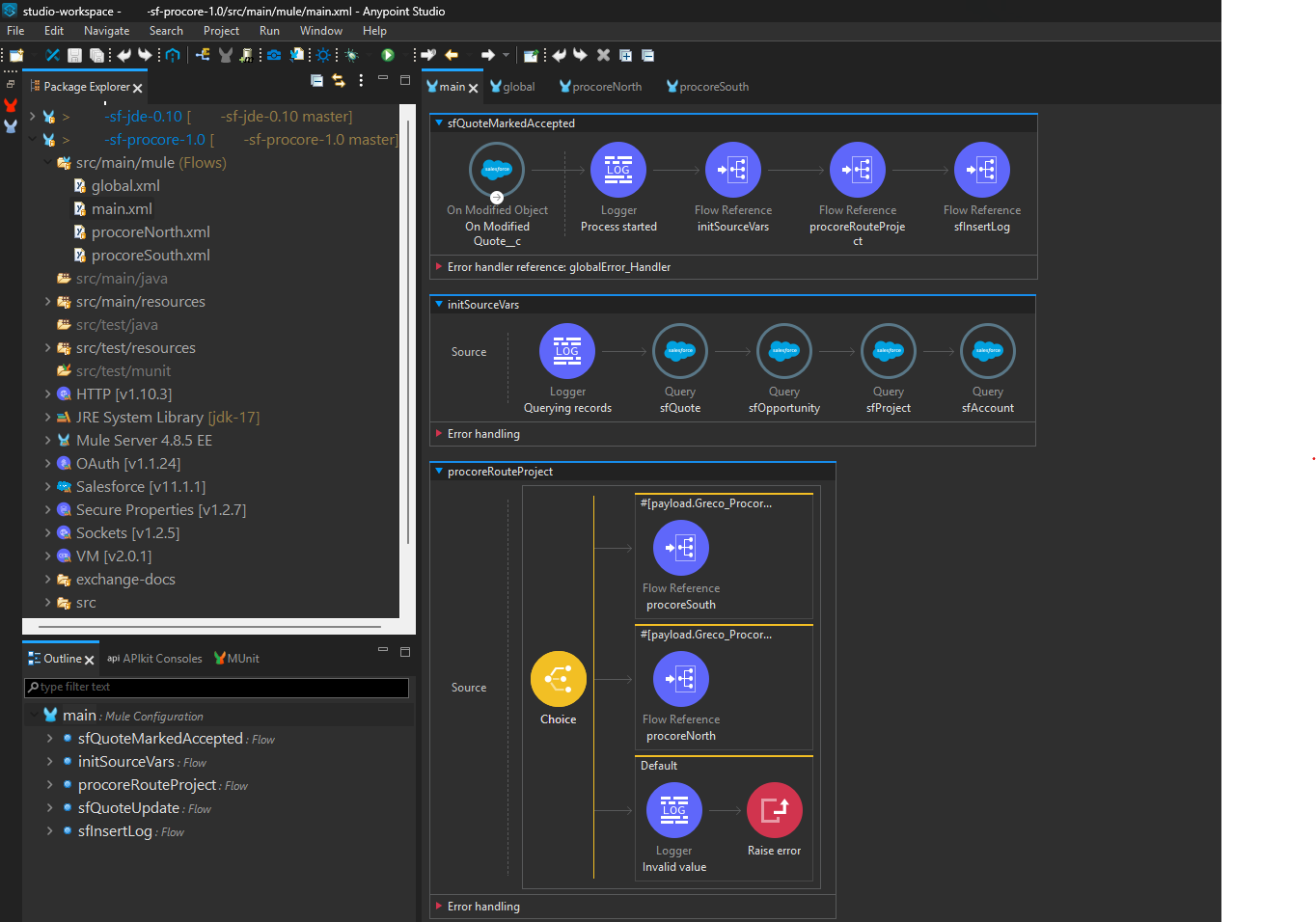1316x922 pixels.
Task: Open the Package Explorer view menu (three dots)
Action: pyautogui.click(x=361, y=80)
